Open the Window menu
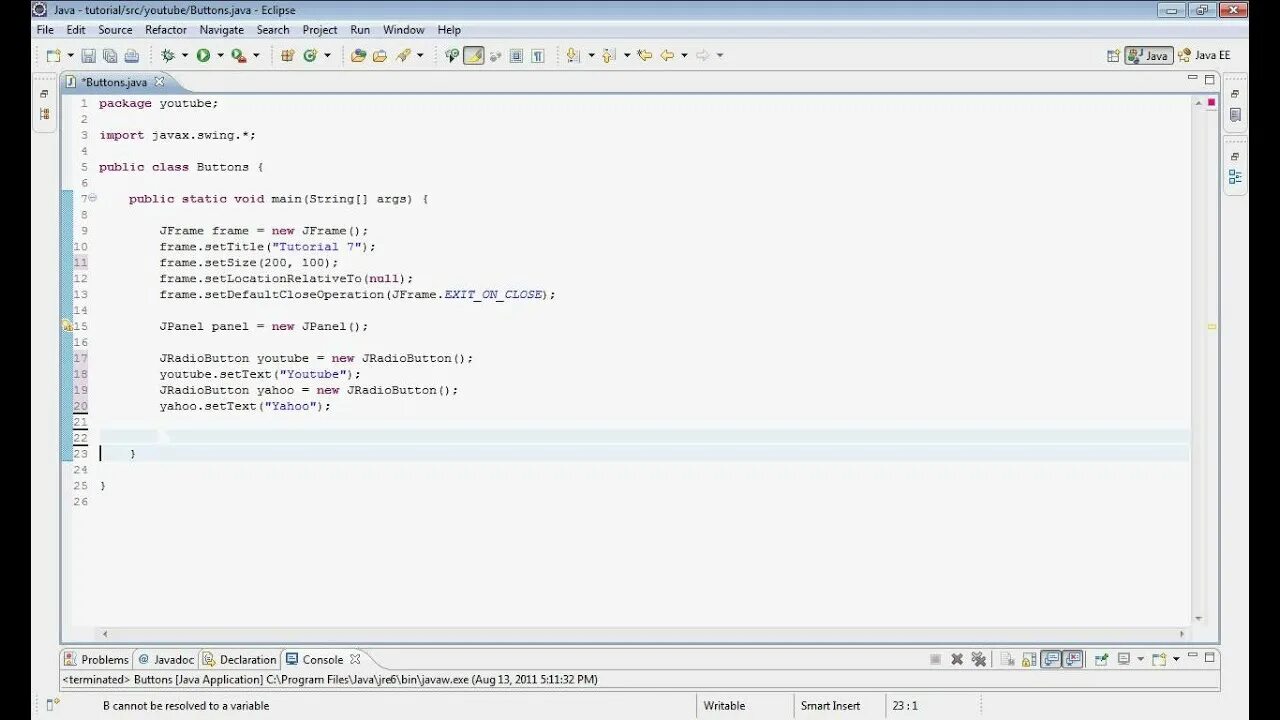 404,30
